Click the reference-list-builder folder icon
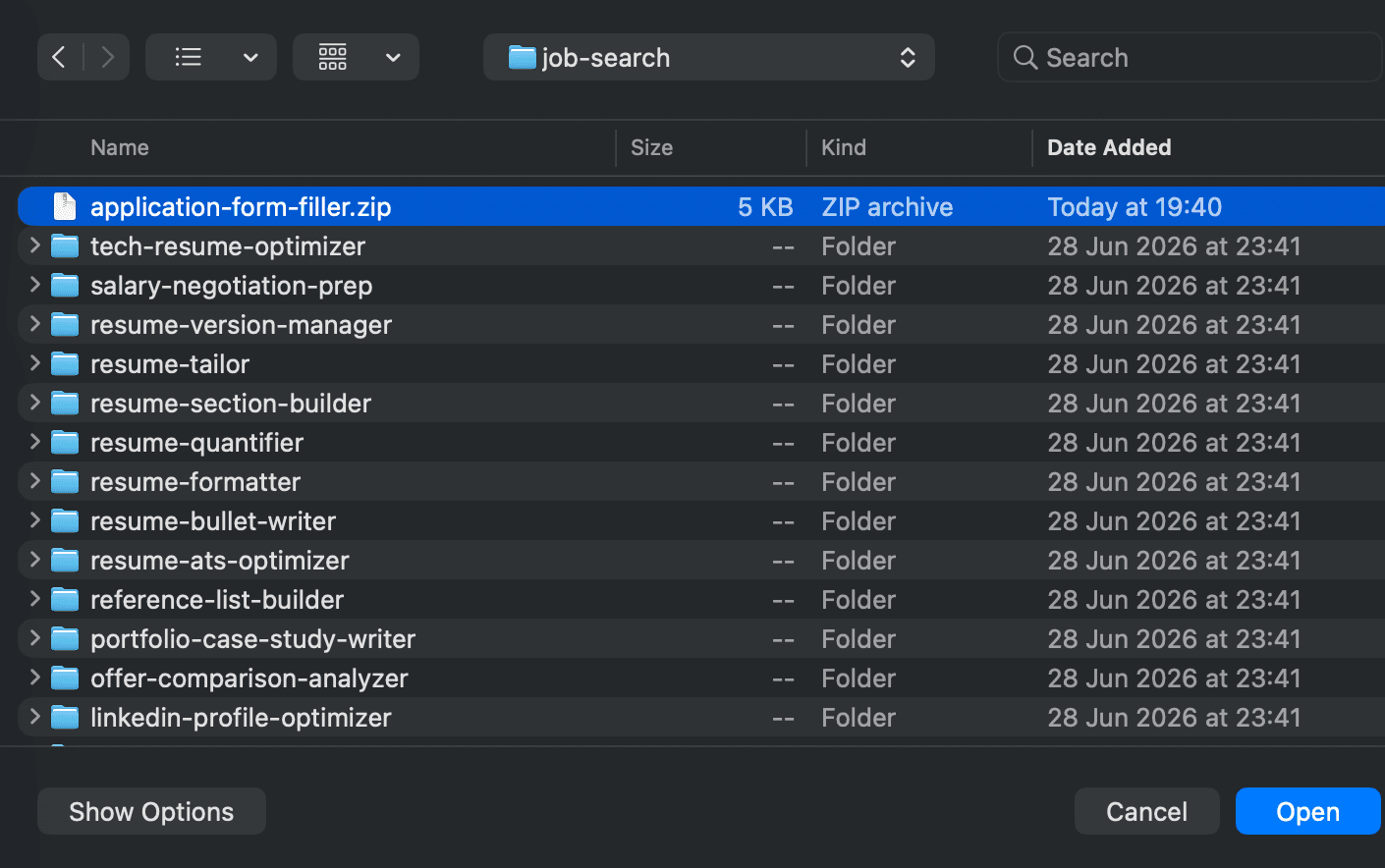 coord(65,599)
